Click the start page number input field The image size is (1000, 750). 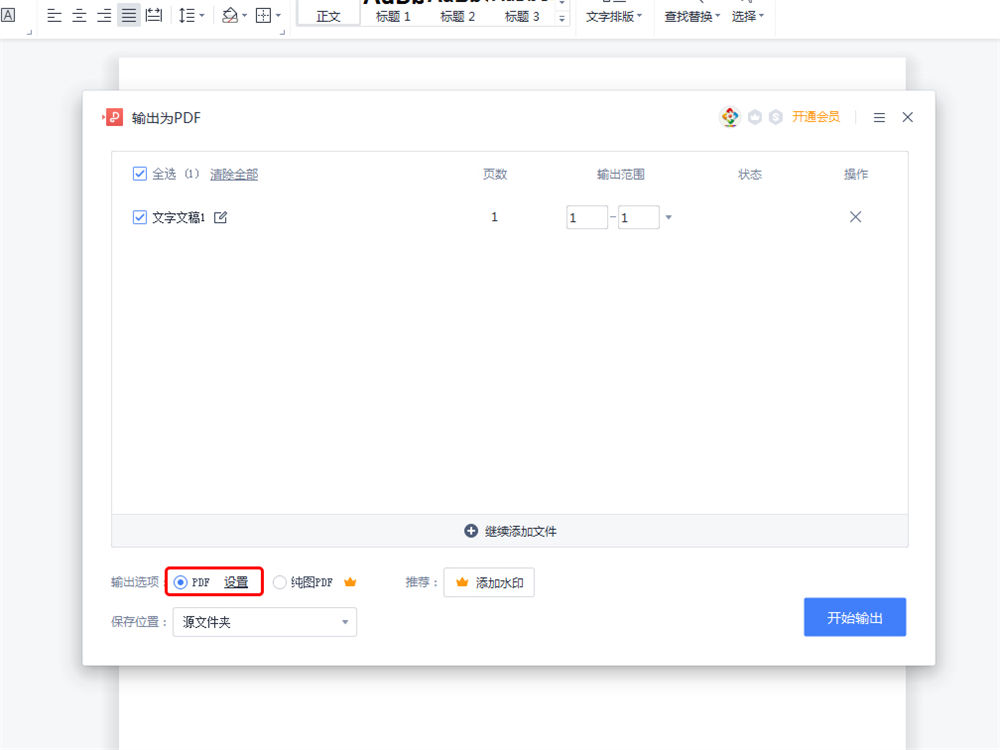[586, 217]
